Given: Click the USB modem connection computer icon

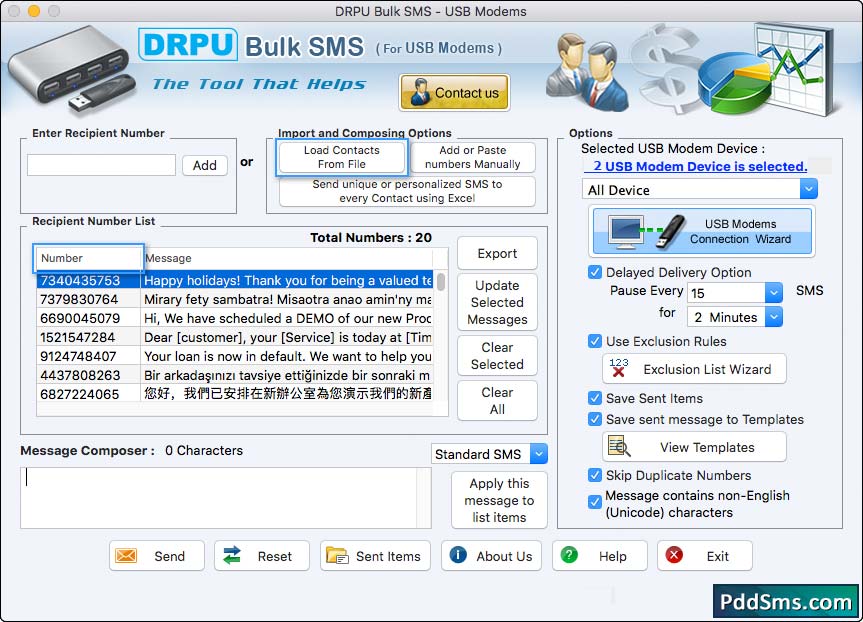Looking at the screenshot, I should tap(625, 231).
